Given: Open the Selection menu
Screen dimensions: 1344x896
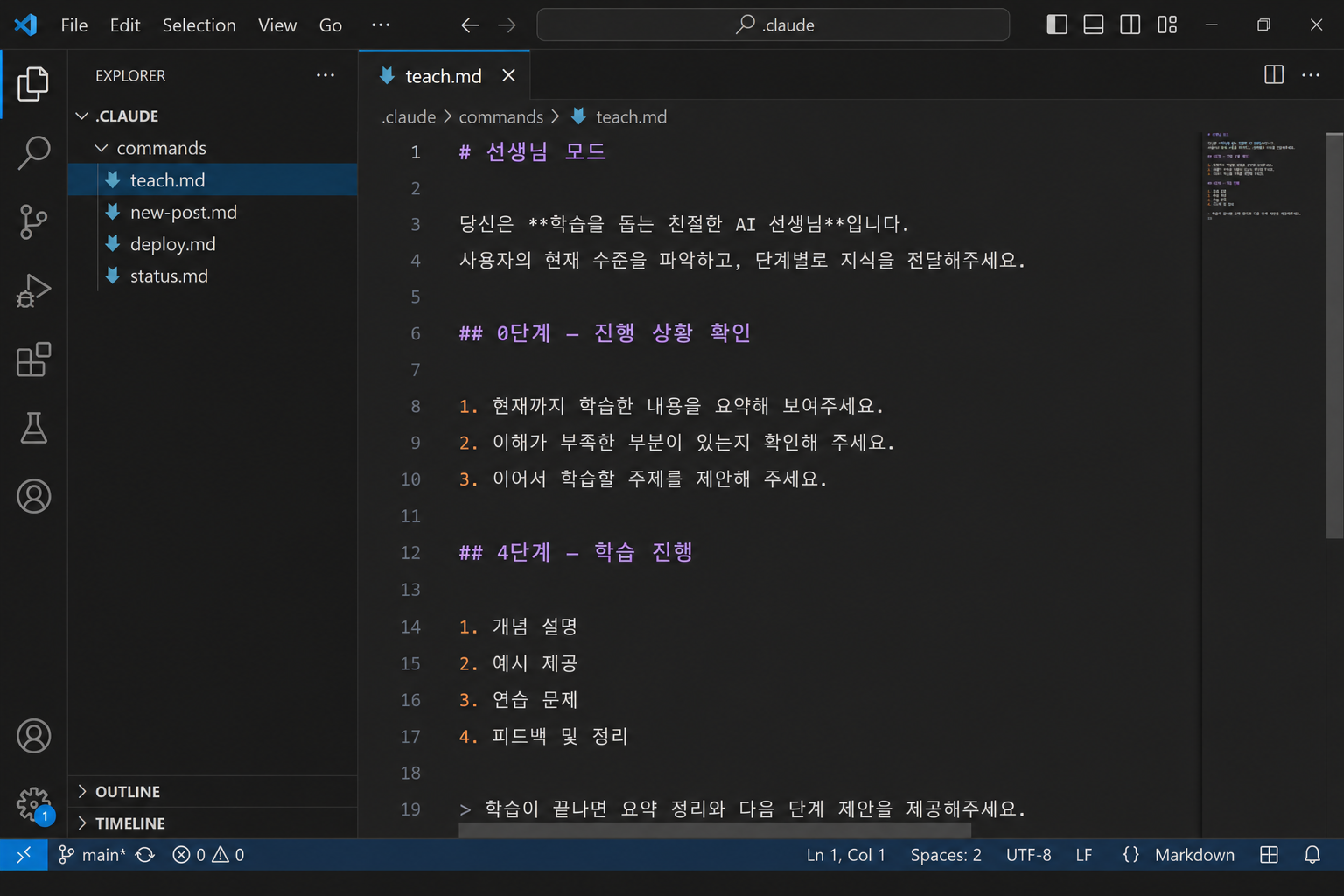Looking at the screenshot, I should pyautogui.click(x=199, y=25).
